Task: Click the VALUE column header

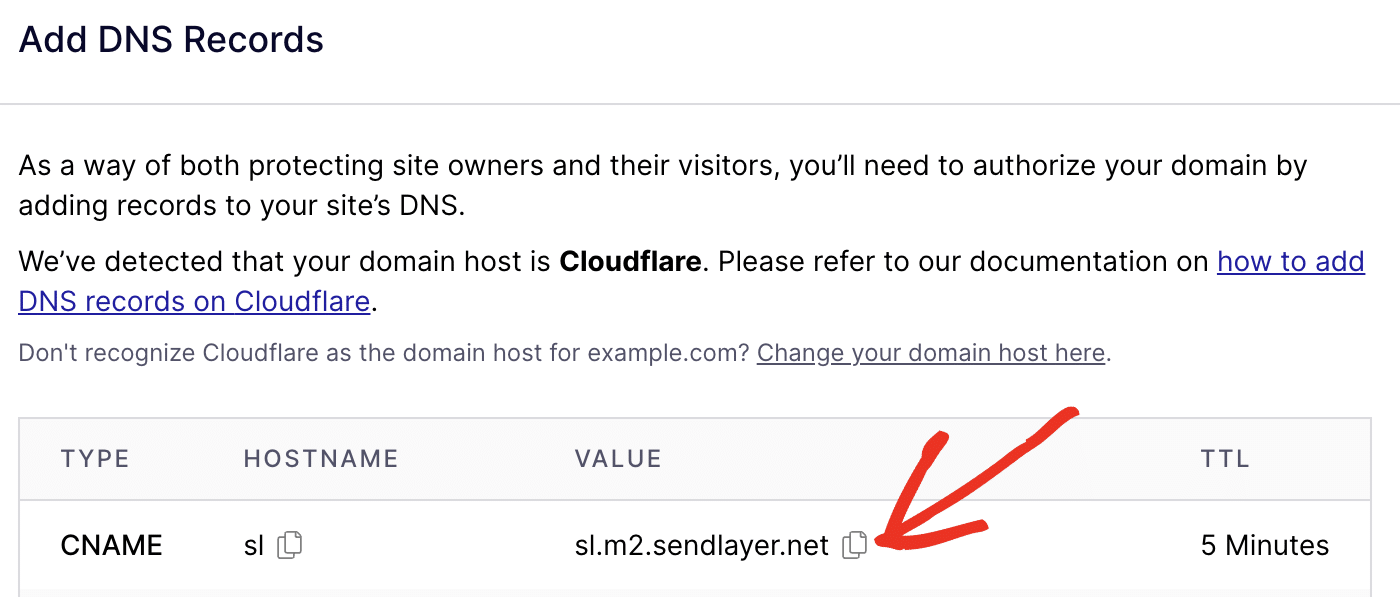Action: point(617,459)
